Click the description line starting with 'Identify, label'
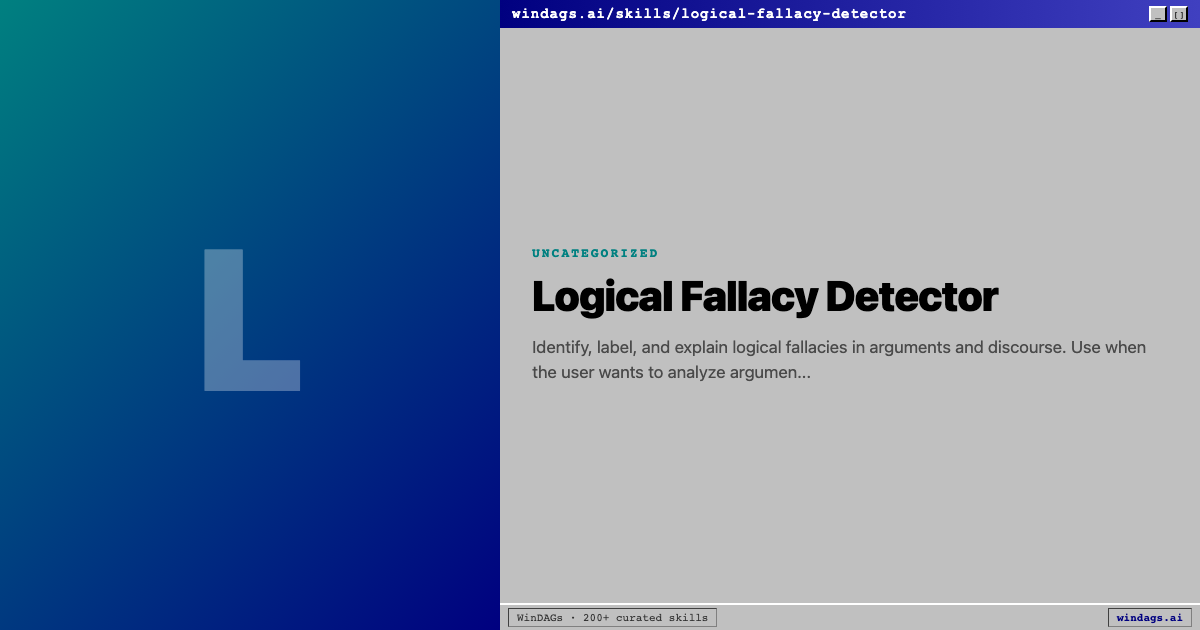 [838, 348]
